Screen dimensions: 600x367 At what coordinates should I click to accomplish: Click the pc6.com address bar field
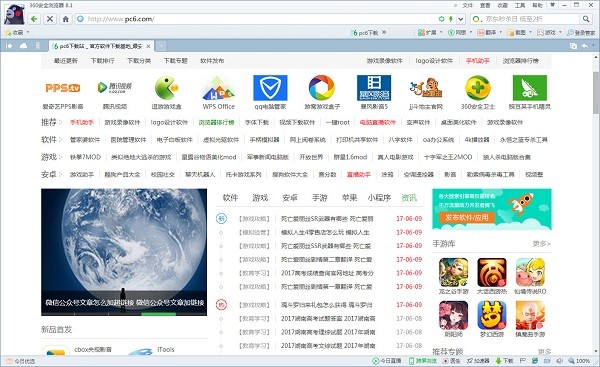click(x=256, y=19)
